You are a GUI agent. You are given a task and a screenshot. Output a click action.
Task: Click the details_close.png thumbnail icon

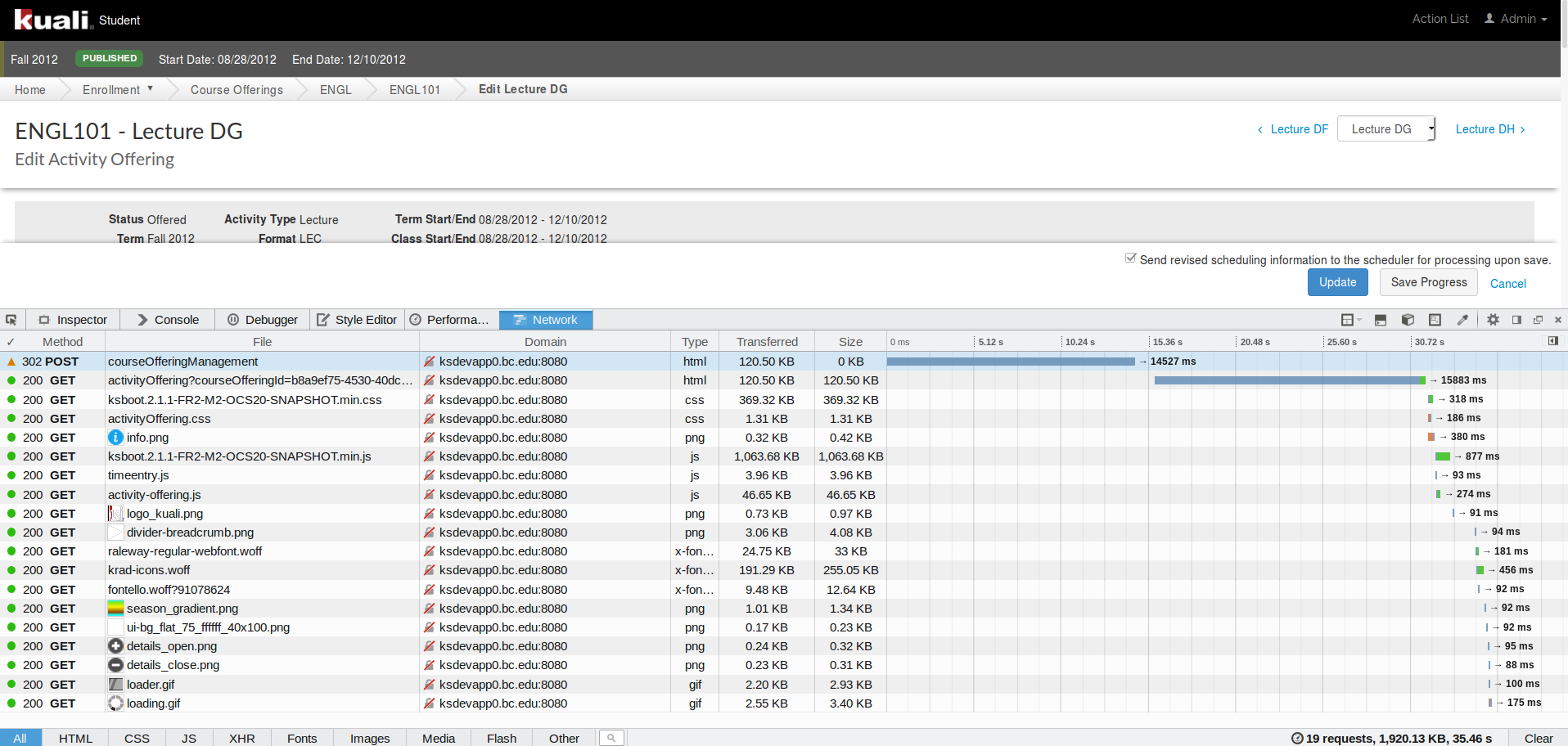click(116, 665)
